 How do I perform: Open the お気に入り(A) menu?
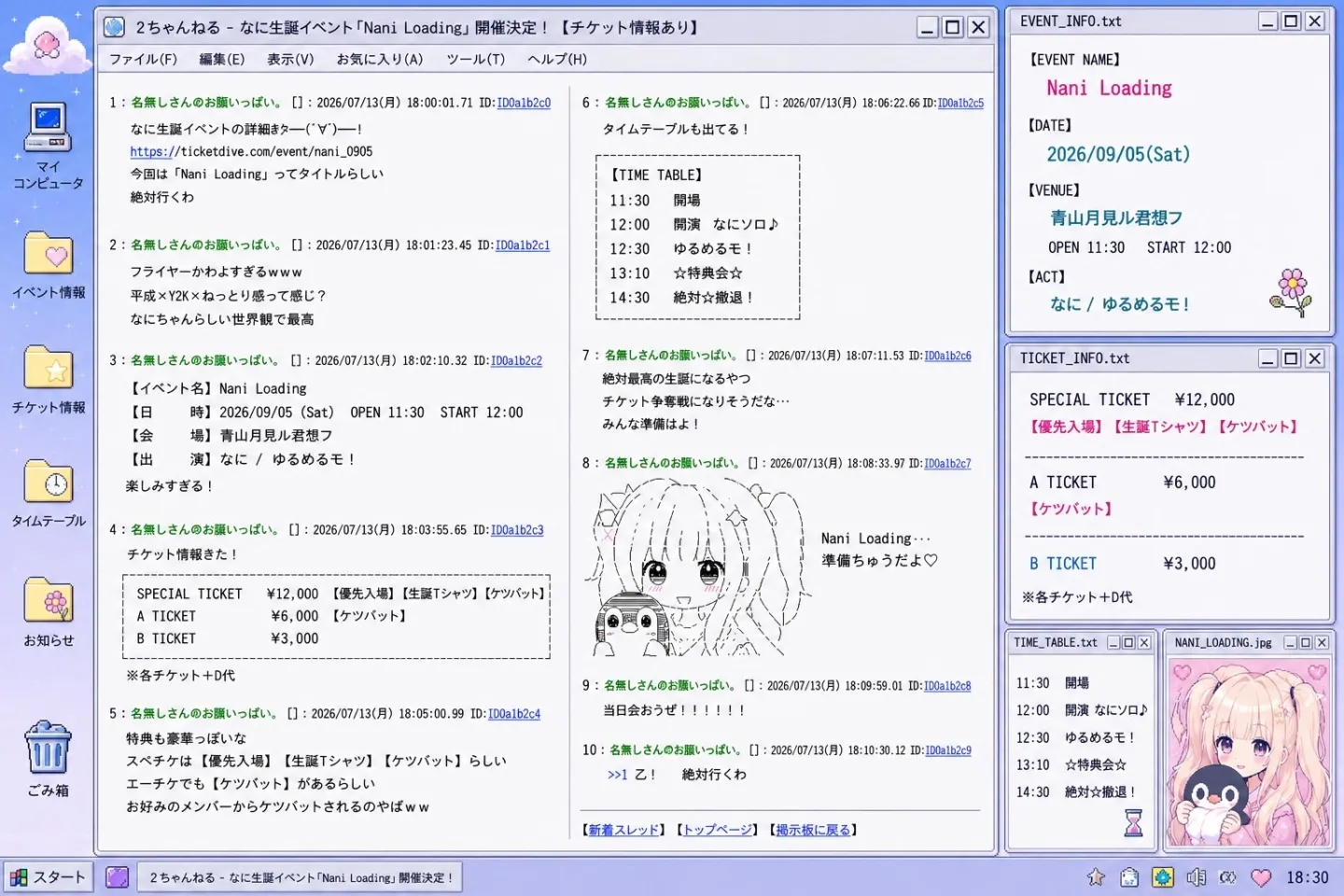[x=380, y=59]
